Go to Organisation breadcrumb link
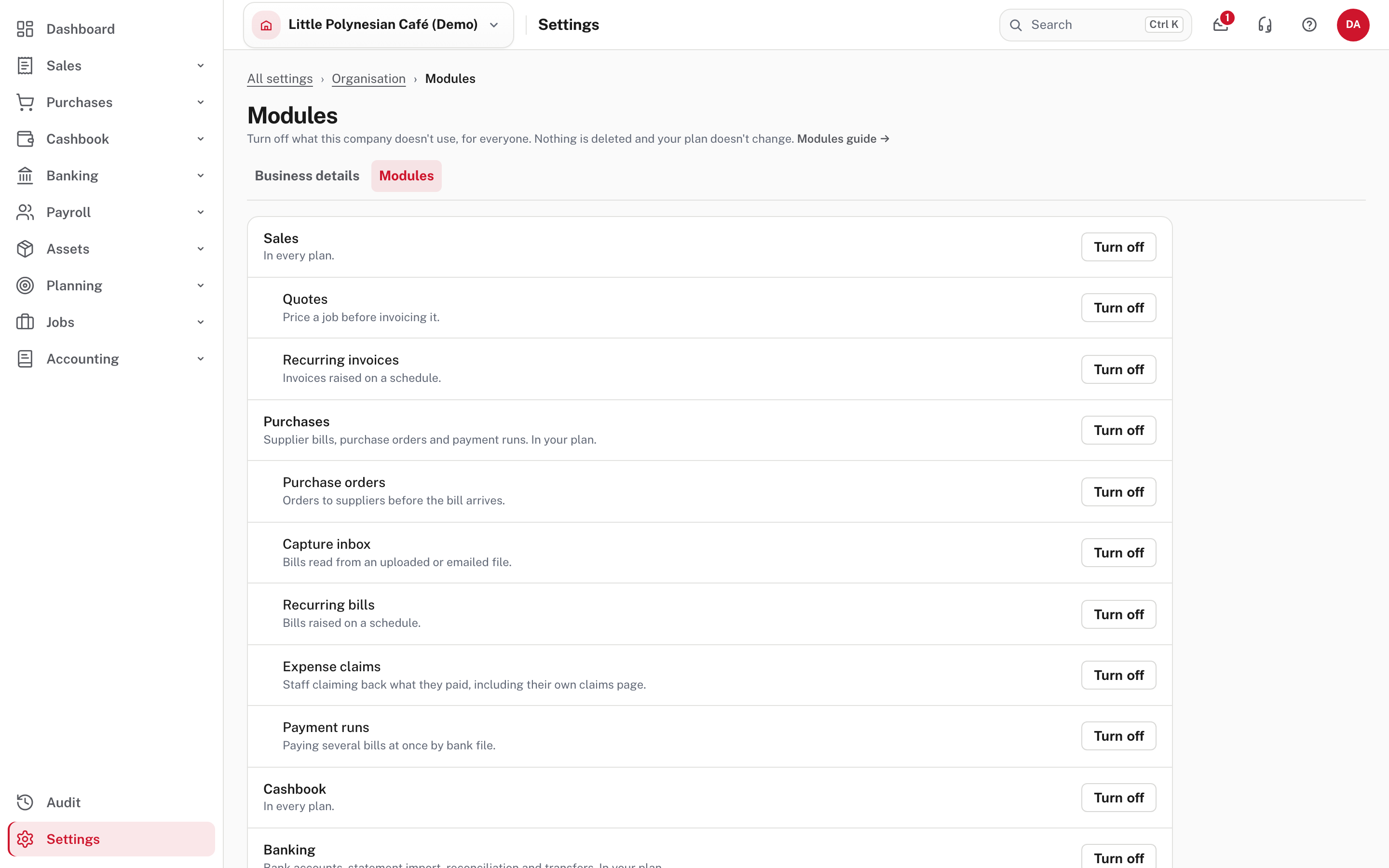Viewport: 1389px width, 868px height. tap(368, 79)
